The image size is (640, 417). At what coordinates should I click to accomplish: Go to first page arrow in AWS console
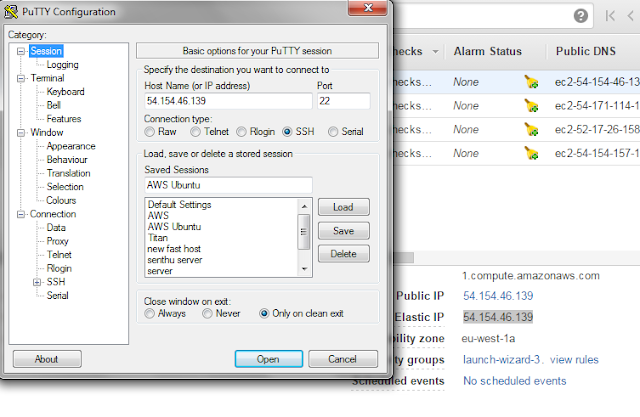(610, 16)
